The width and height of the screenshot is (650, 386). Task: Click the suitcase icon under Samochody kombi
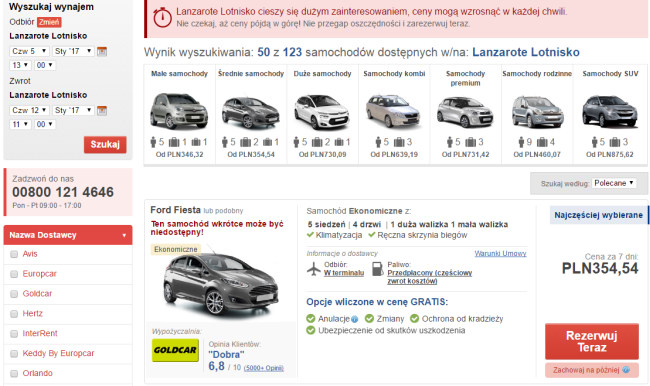[x=399, y=142]
